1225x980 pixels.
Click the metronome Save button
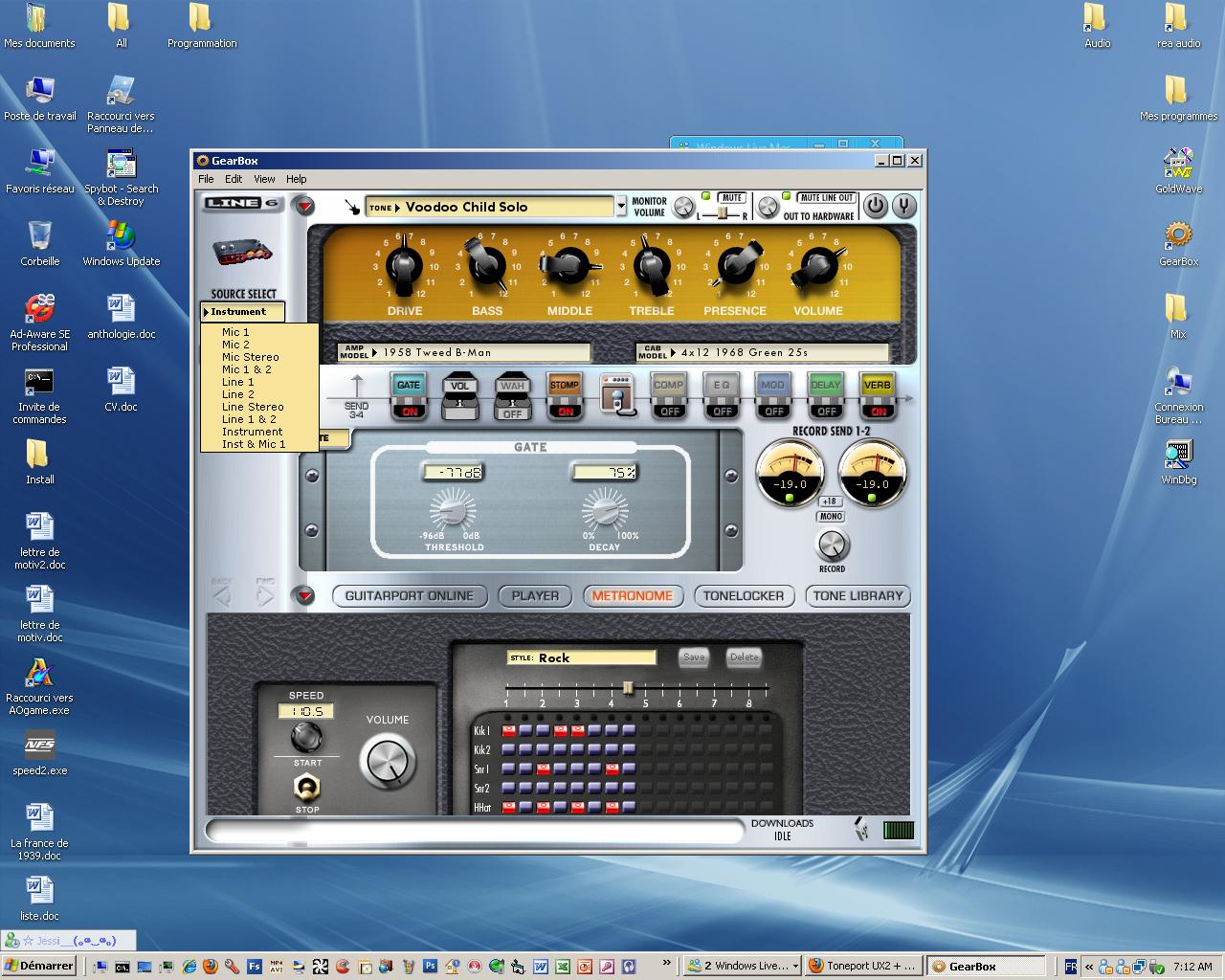694,657
